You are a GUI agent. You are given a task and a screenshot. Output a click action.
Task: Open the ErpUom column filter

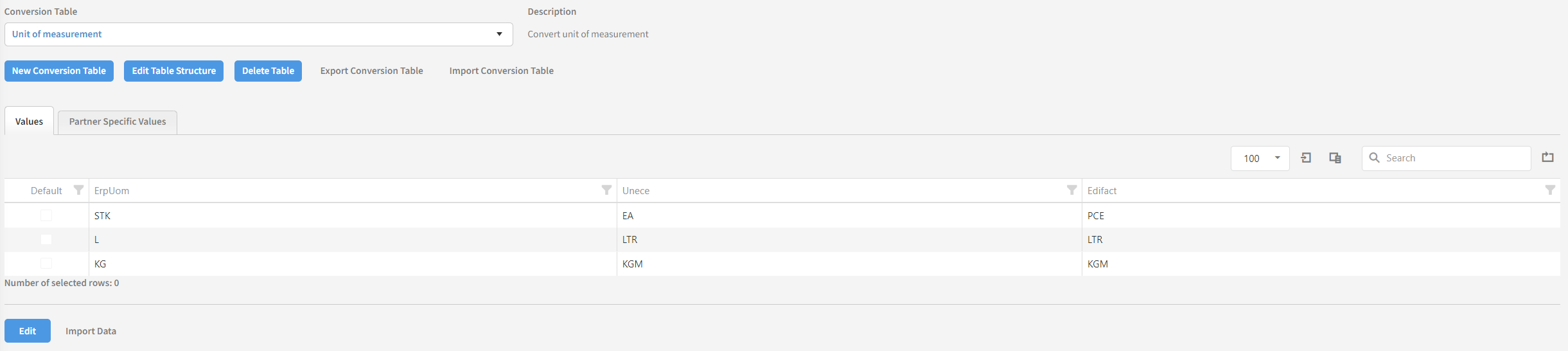coord(606,190)
